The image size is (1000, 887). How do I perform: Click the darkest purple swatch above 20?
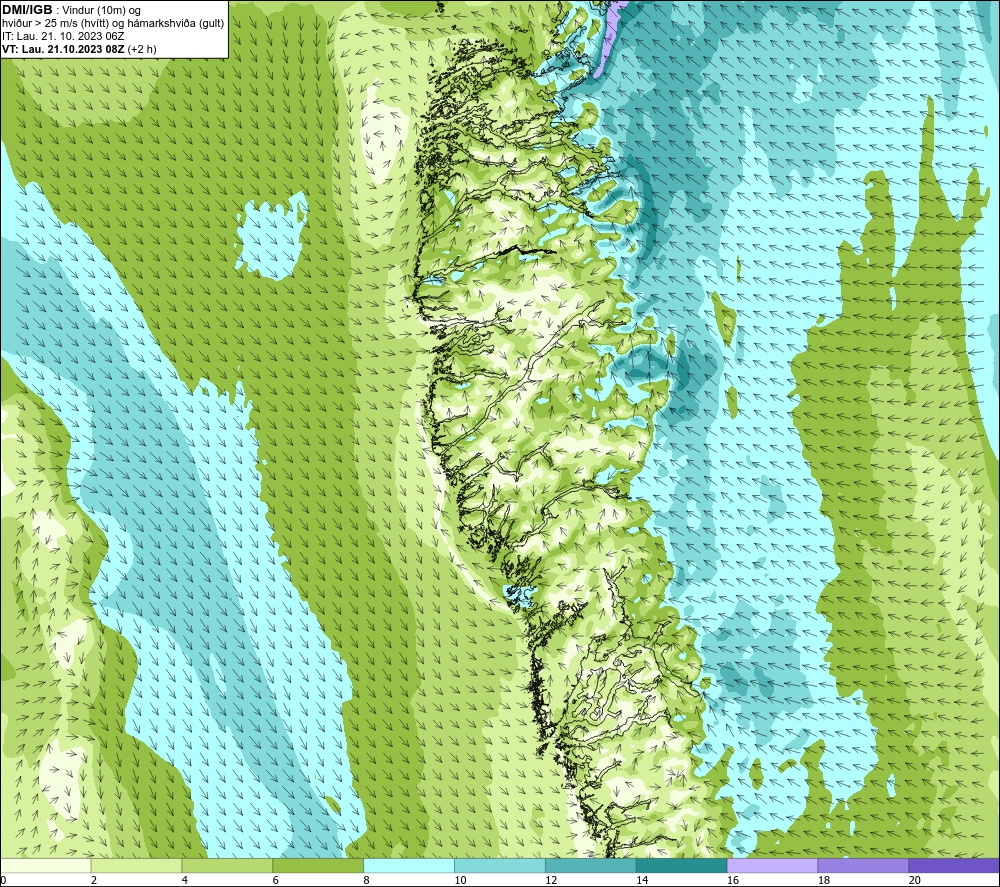(954, 865)
